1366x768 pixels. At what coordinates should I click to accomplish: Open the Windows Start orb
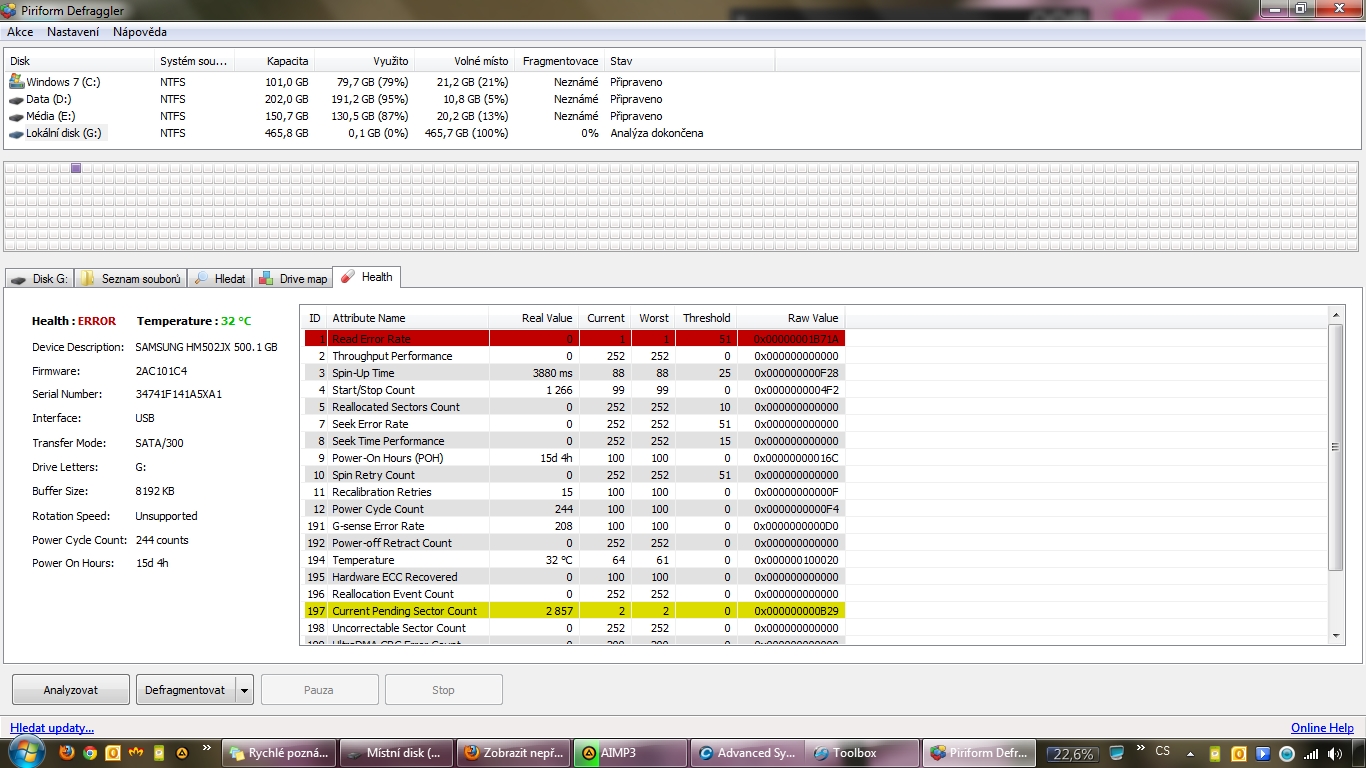click(x=26, y=753)
